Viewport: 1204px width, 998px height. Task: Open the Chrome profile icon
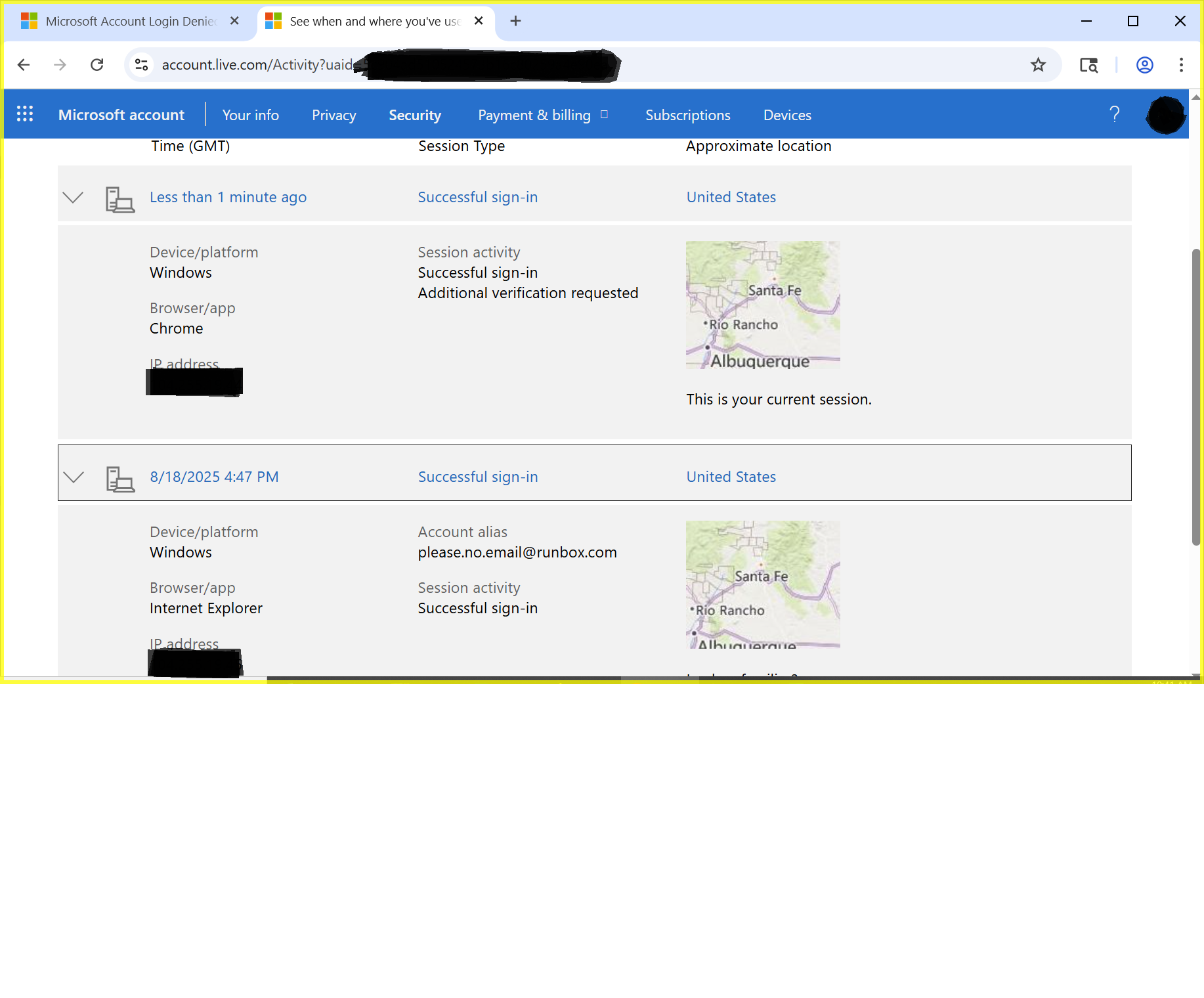1145,64
